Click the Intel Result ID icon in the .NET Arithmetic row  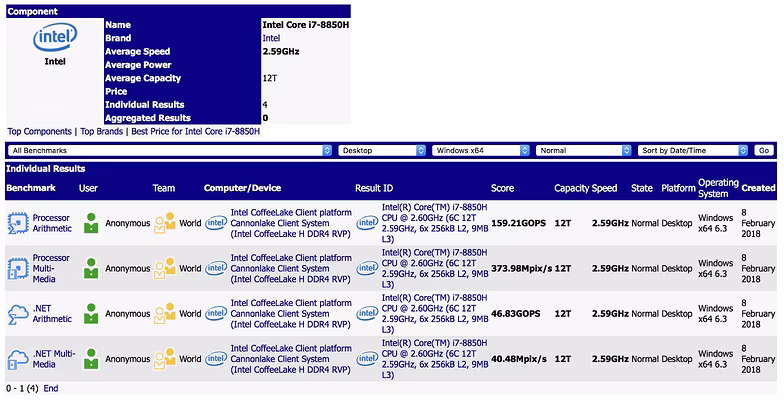point(367,314)
